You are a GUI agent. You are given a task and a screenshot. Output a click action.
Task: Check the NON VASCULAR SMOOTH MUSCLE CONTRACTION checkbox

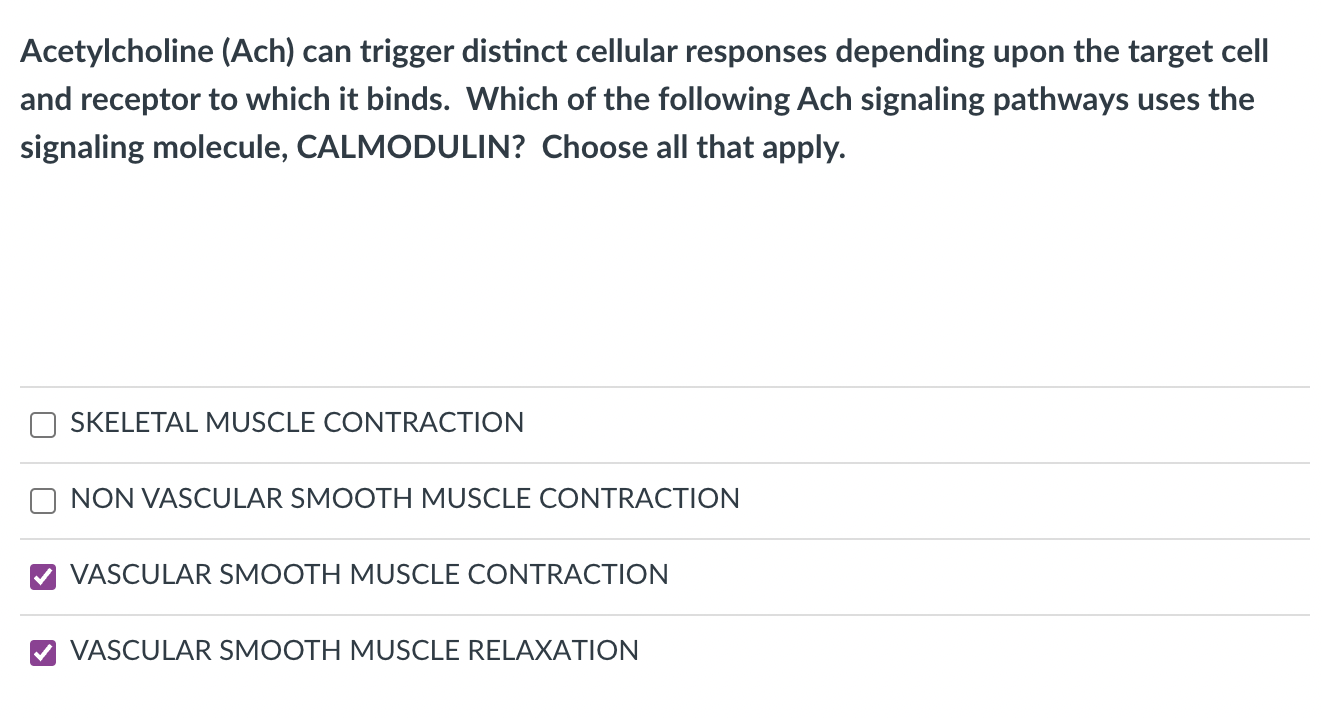click(43, 500)
